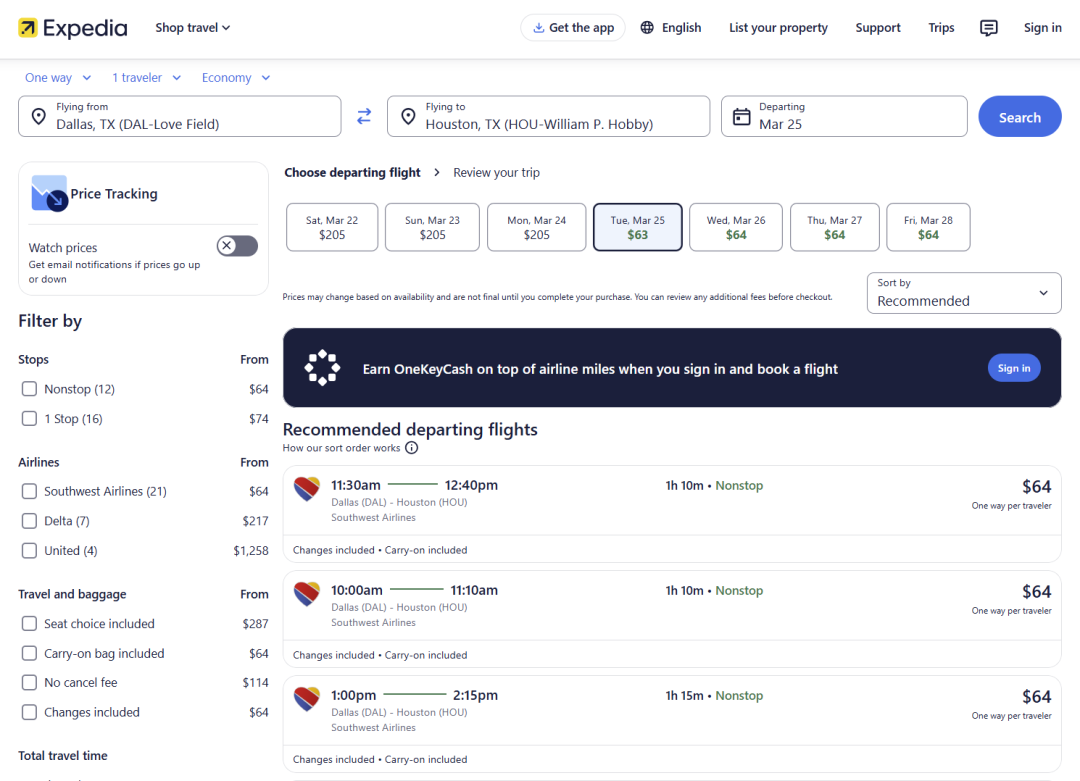Select the Sat, Mar 22 date tab
Image resolution: width=1080 pixels, height=781 pixels.
click(332, 227)
